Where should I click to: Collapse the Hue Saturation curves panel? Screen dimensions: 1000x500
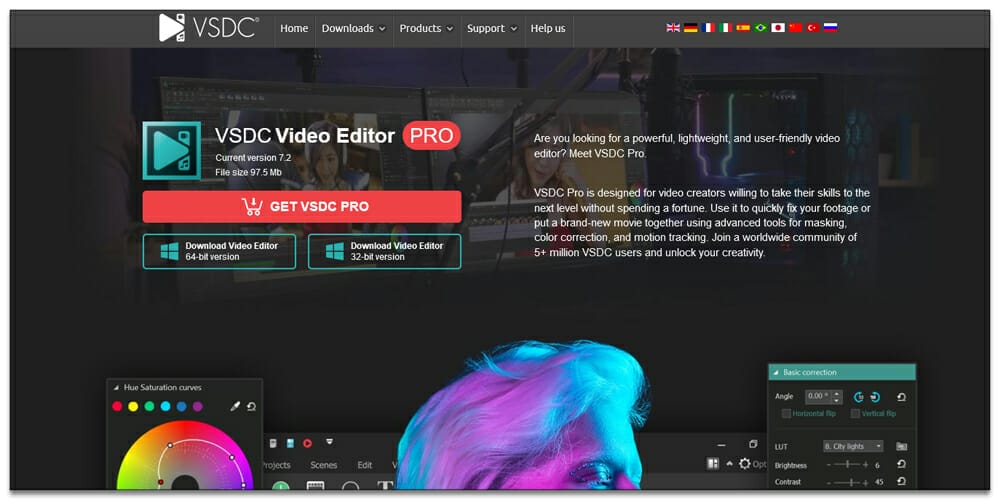tap(116, 387)
